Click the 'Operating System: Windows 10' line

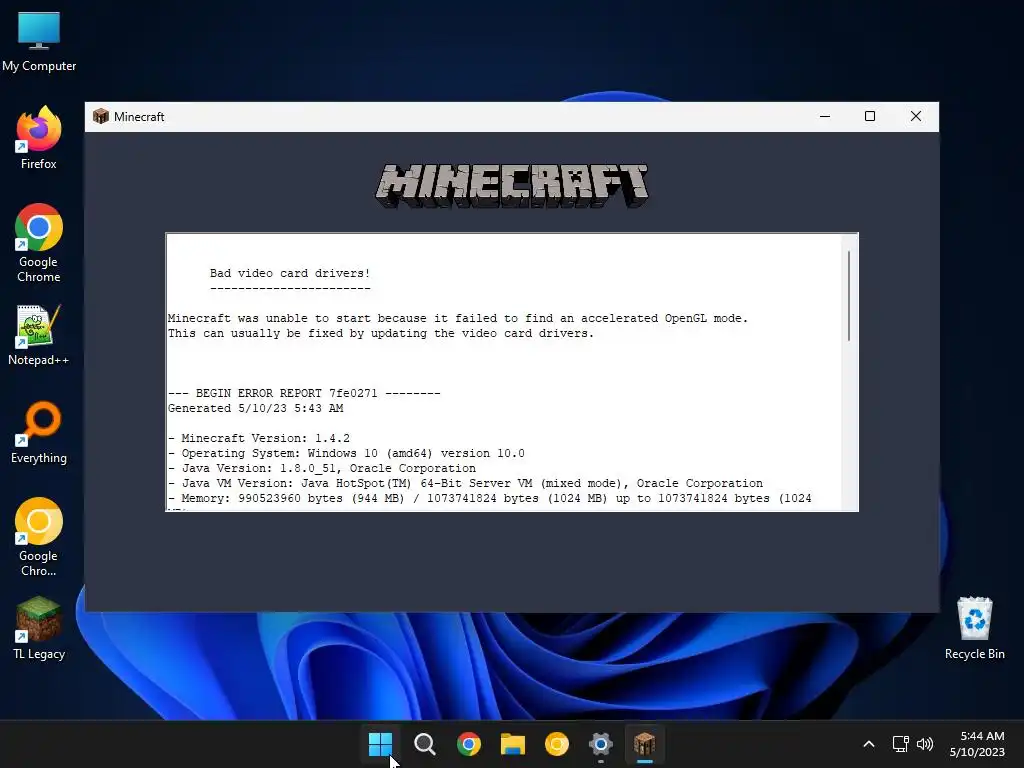pyautogui.click(x=346, y=453)
